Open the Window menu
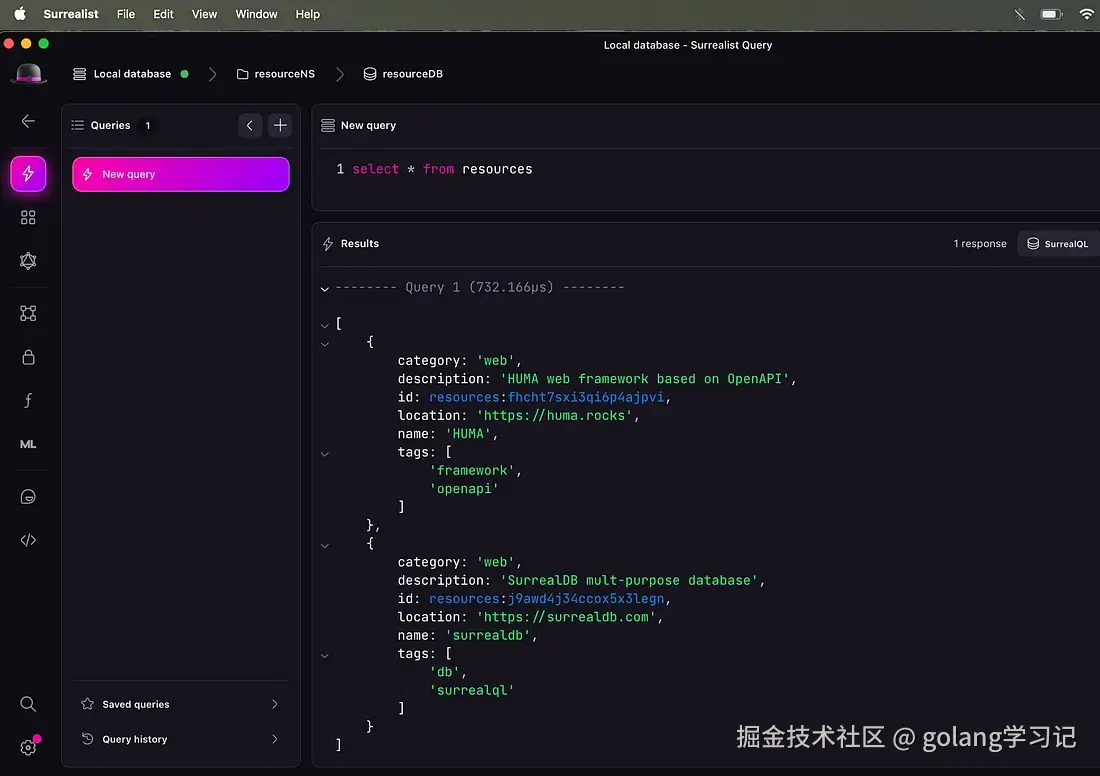The image size is (1100, 776). click(256, 14)
